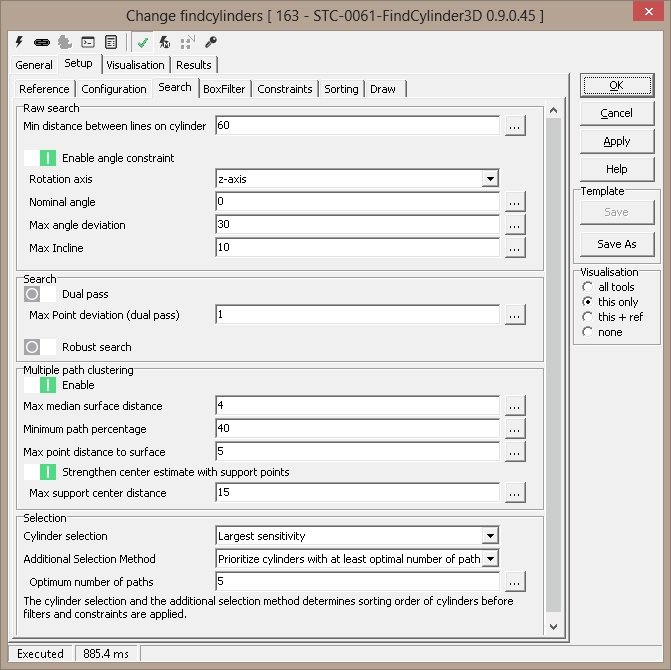
Task: Select the 'all tools' visualisation radio button
Action: coord(588,287)
